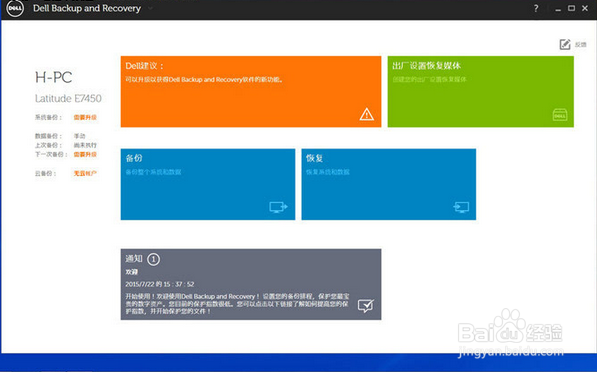Open the blue 恢复 restore tile

(389, 184)
